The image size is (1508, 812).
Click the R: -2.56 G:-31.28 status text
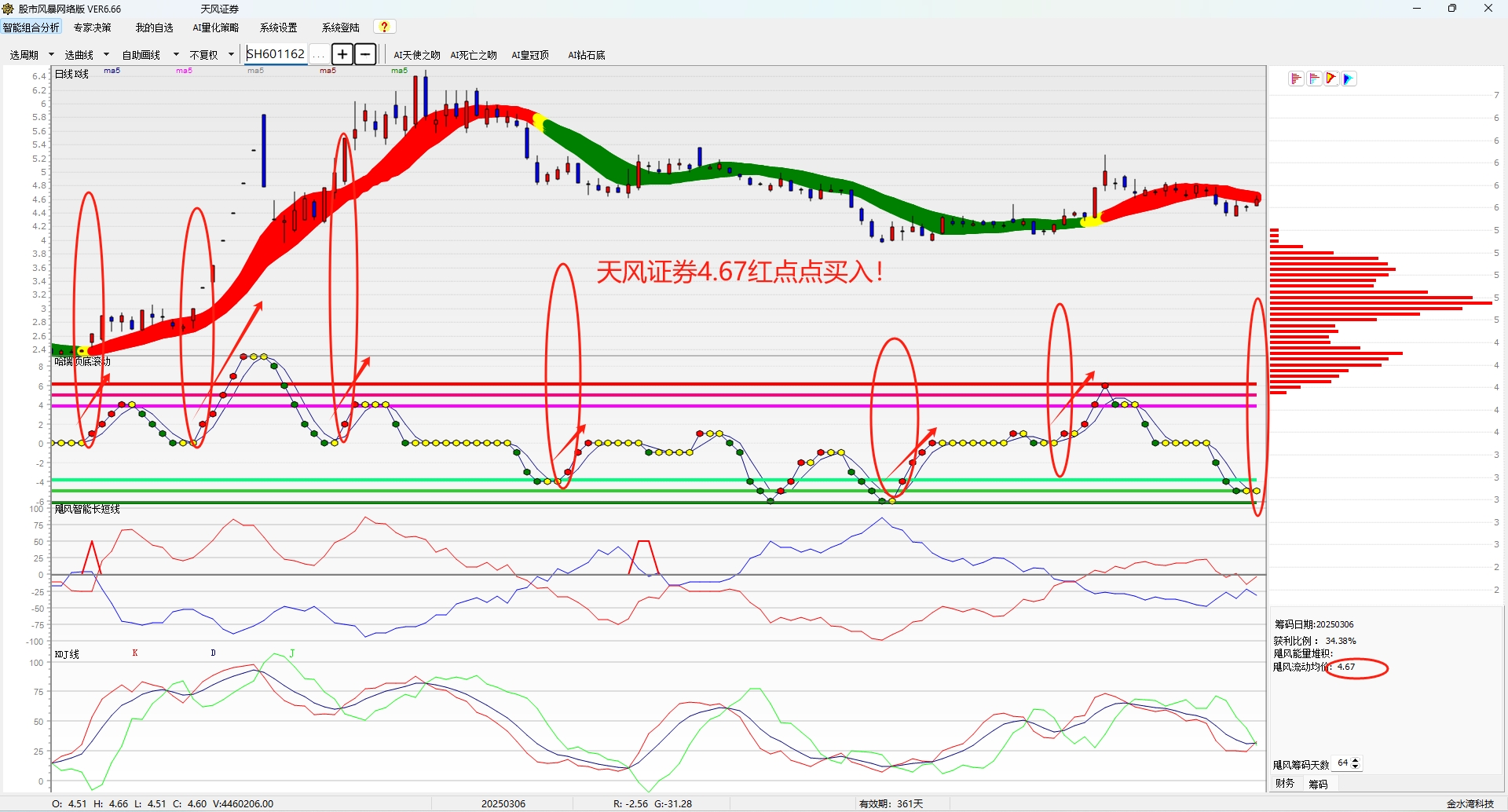click(x=653, y=803)
